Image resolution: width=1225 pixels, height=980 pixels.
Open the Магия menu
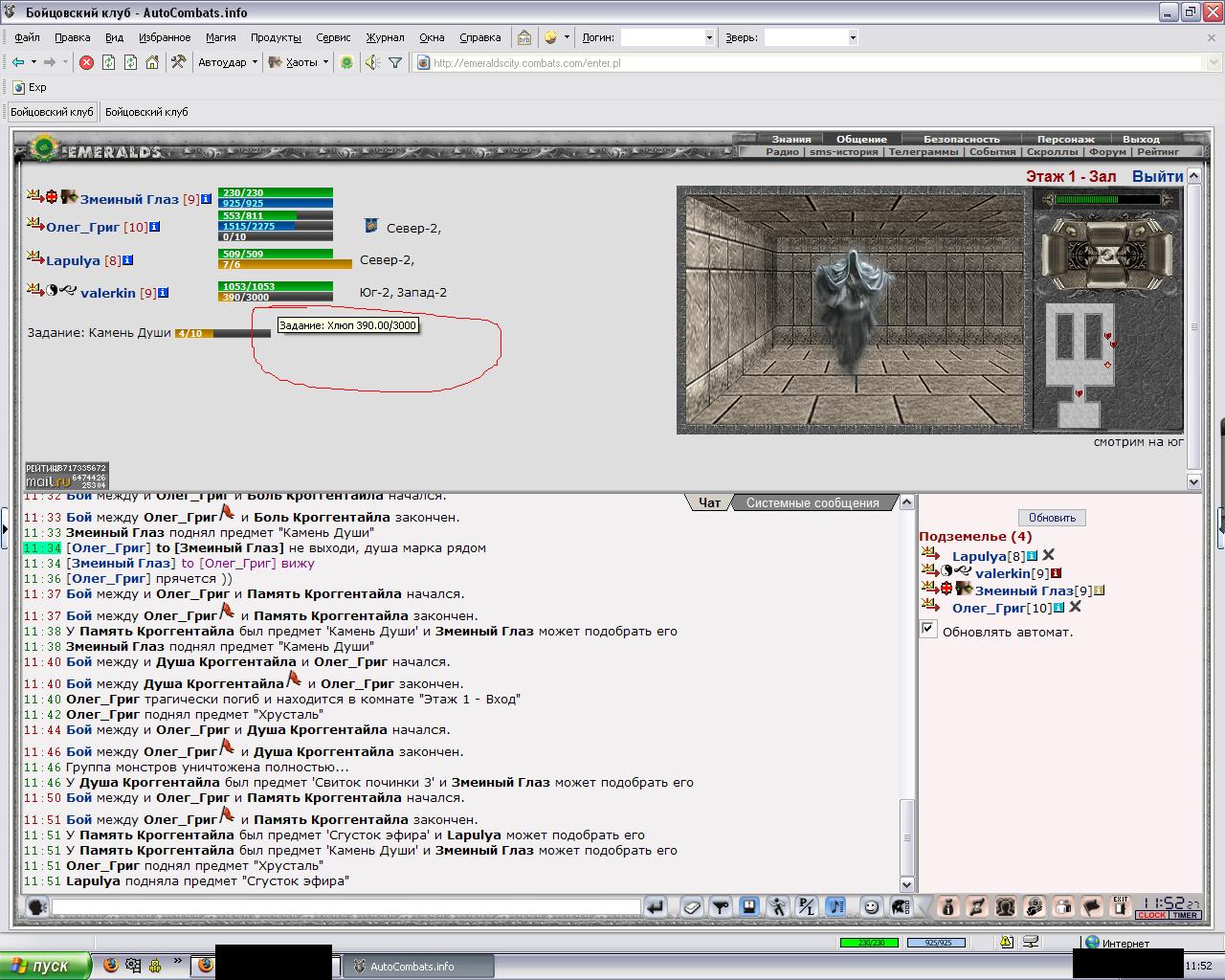[220, 37]
